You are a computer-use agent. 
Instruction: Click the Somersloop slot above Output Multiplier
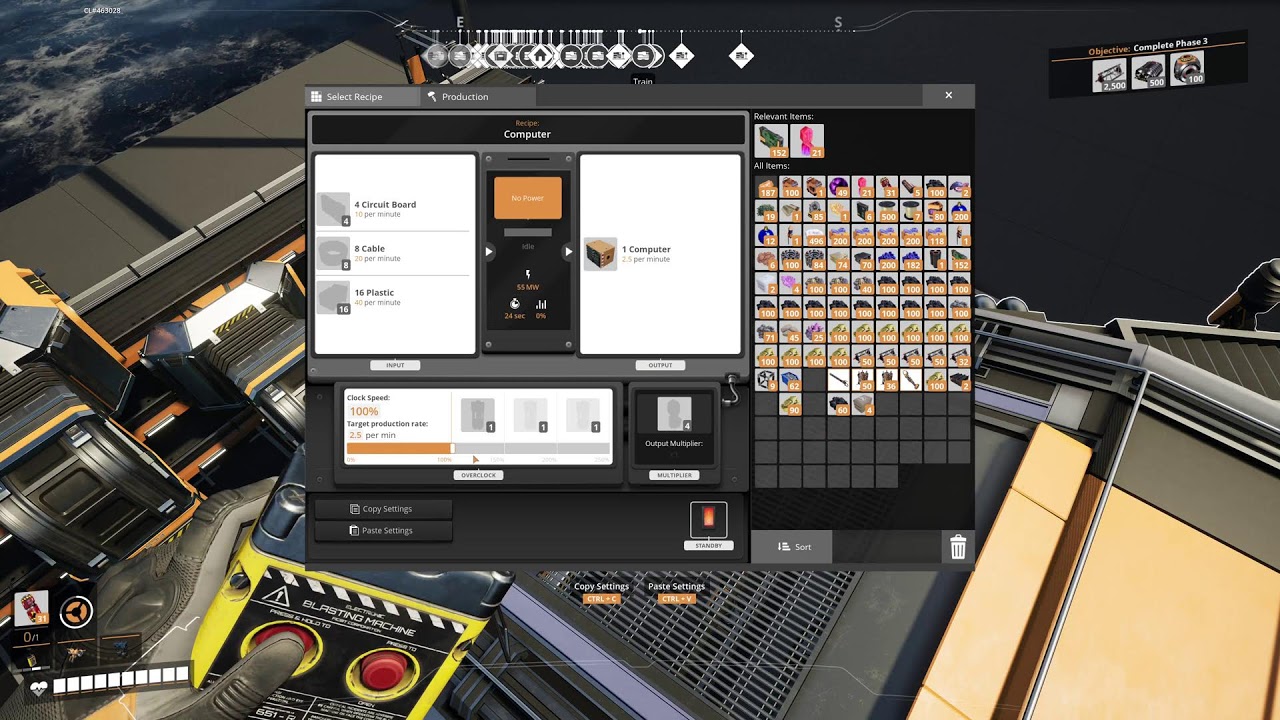pyautogui.click(x=674, y=413)
